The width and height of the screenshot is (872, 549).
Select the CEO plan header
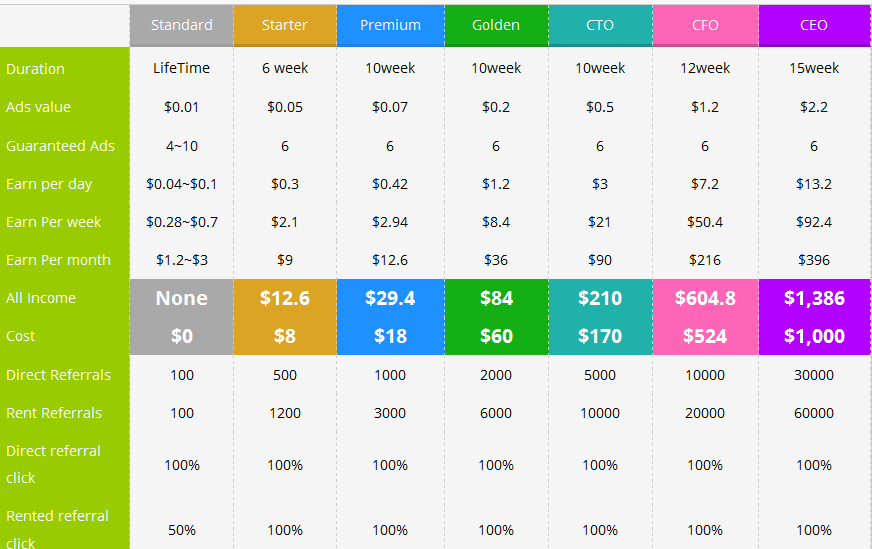point(814,25)
